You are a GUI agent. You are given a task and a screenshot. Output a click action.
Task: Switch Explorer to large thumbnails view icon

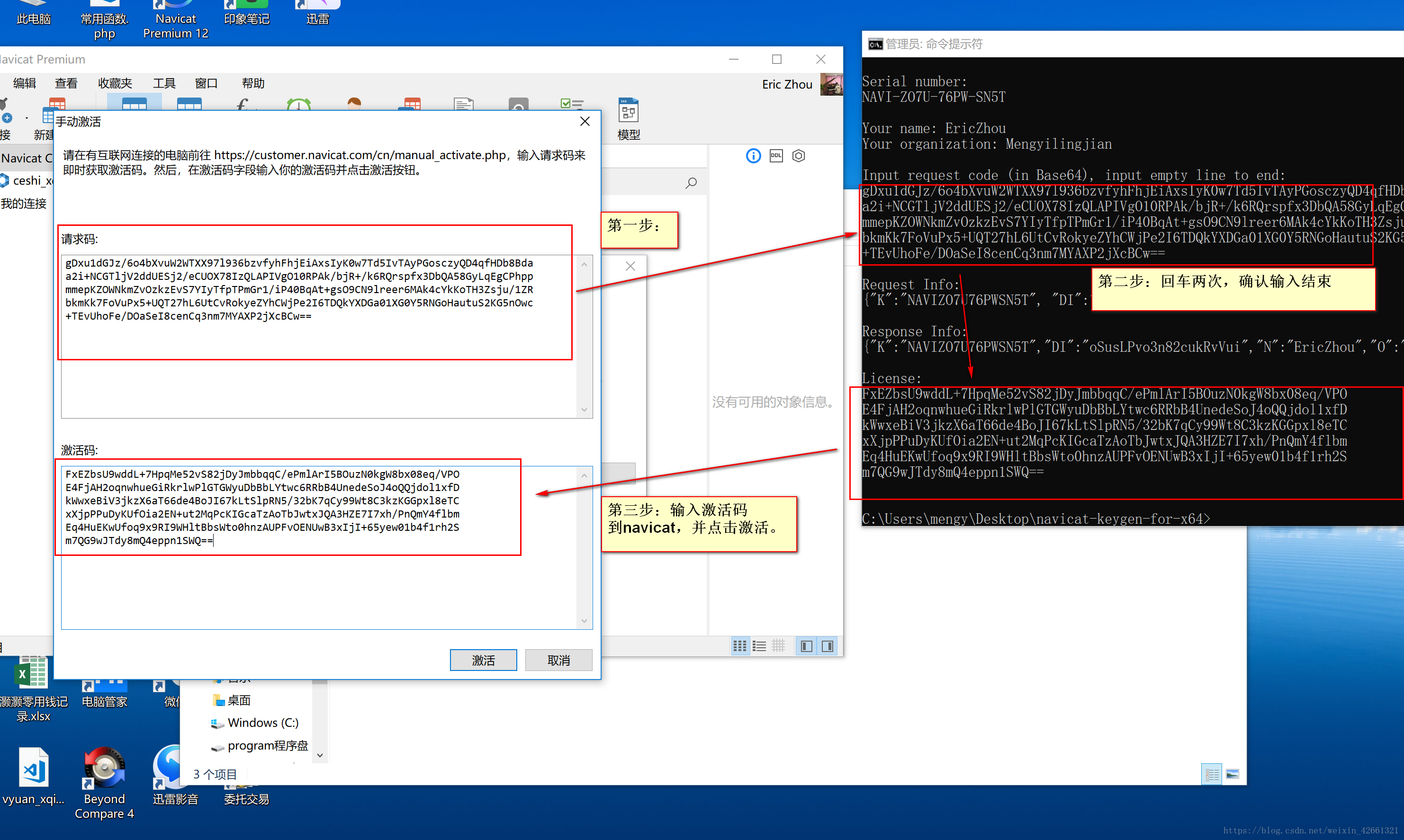(x=1232, y=774)
